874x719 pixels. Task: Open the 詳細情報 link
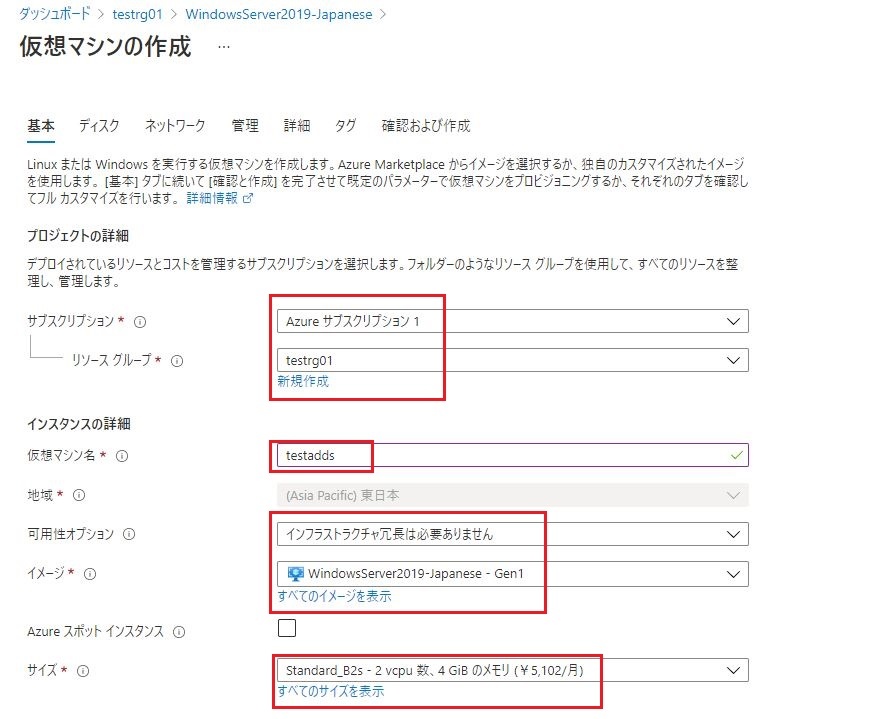click(x=212, y=198)
